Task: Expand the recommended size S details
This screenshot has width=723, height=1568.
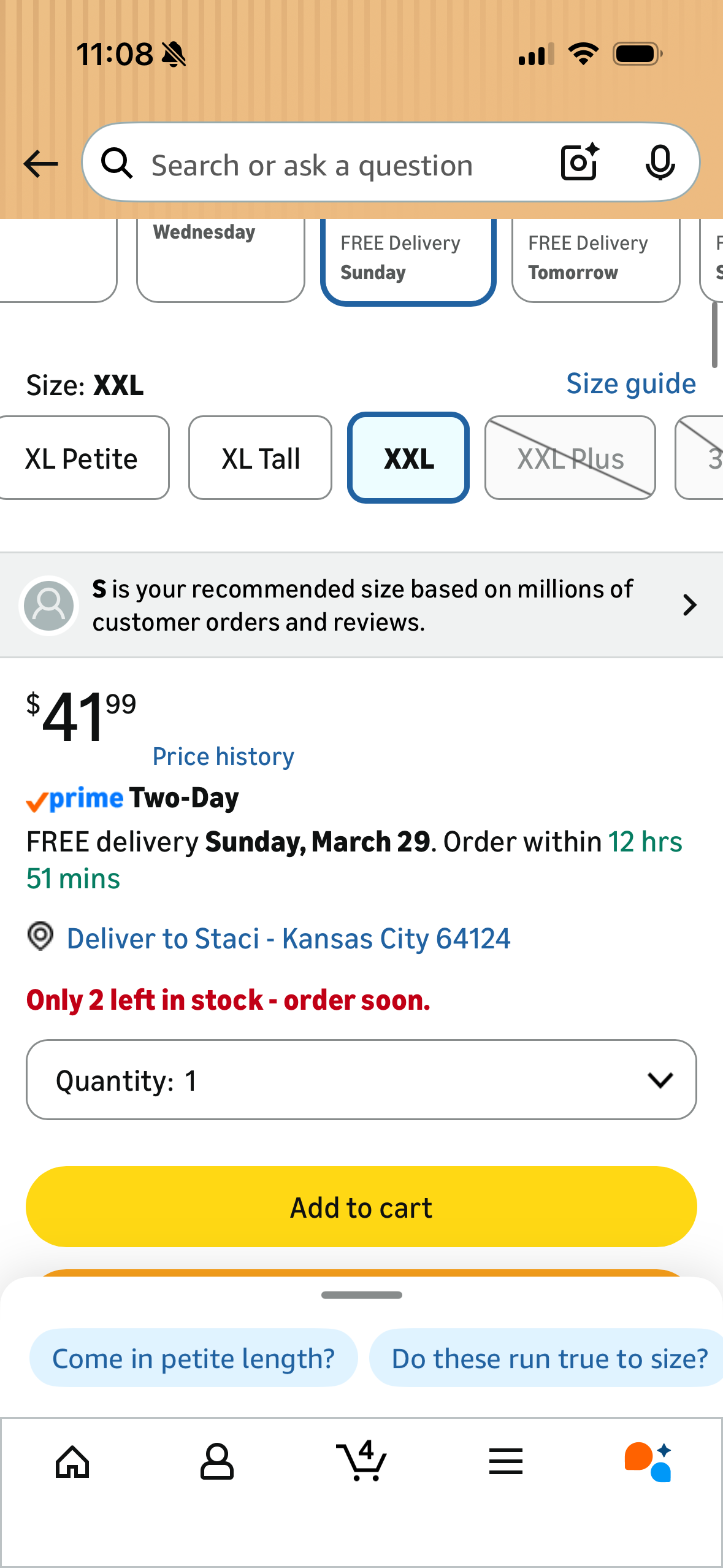Action: point(361,605)
